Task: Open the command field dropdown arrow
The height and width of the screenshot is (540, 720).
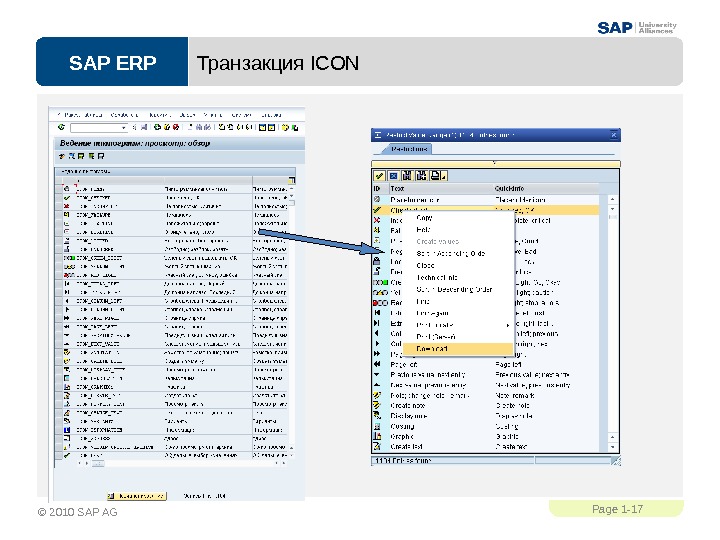Action: [124, 128]
